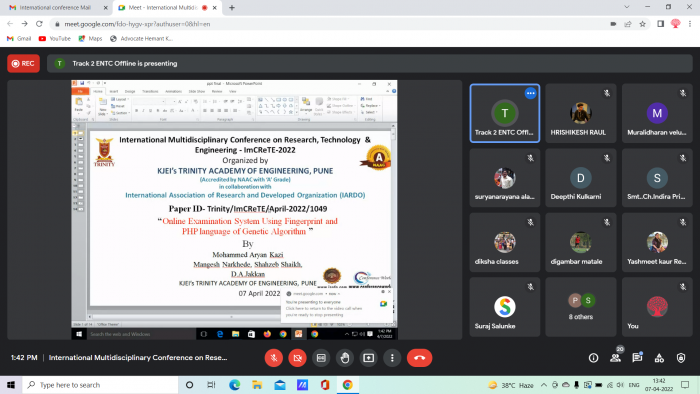Click the browser address bar
Image resolution: width=700 pixels, height=394 pixels.
tap(330, 24)
